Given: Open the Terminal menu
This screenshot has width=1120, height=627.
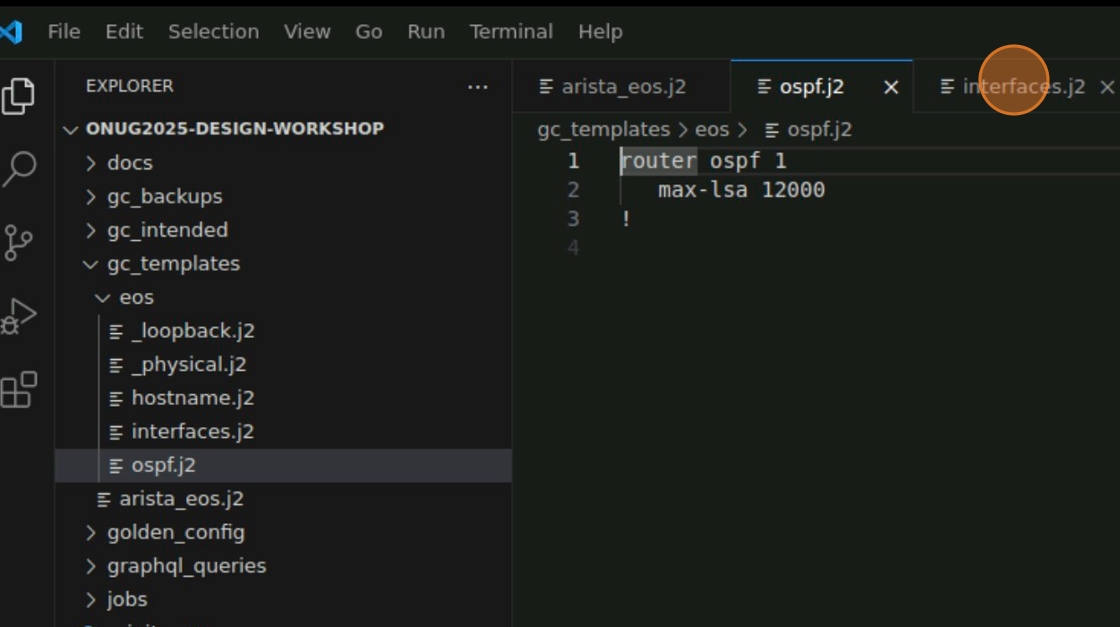Looking at the screenshot, I should click(511, 31).
